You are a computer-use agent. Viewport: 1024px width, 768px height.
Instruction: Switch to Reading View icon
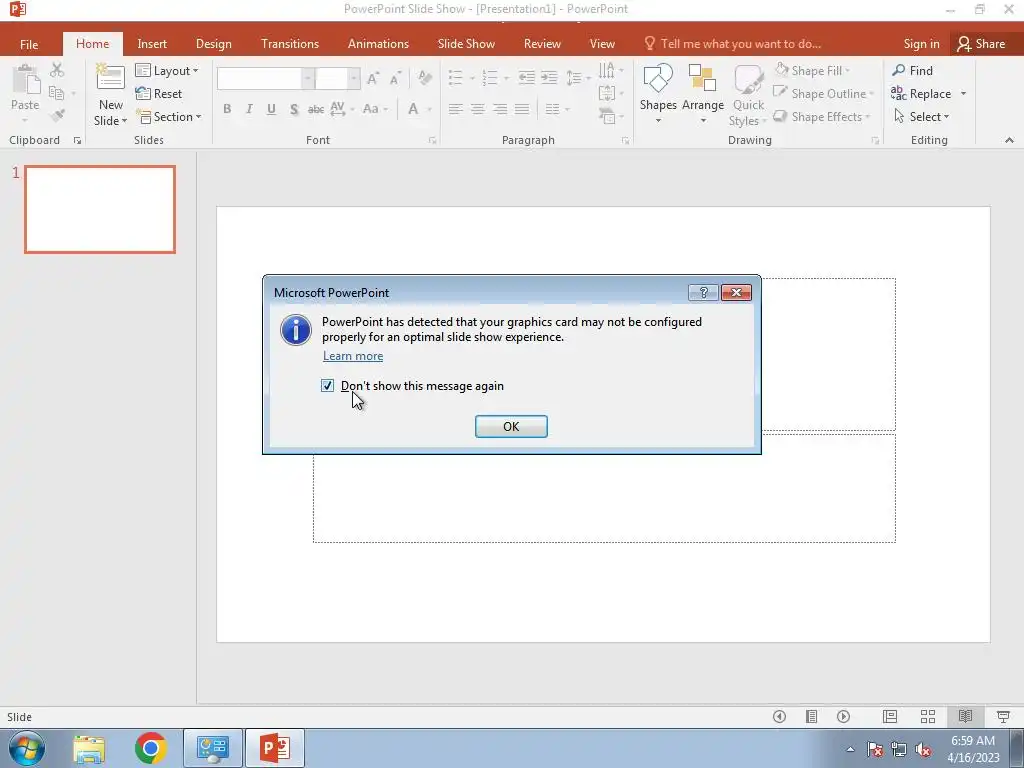965,716
